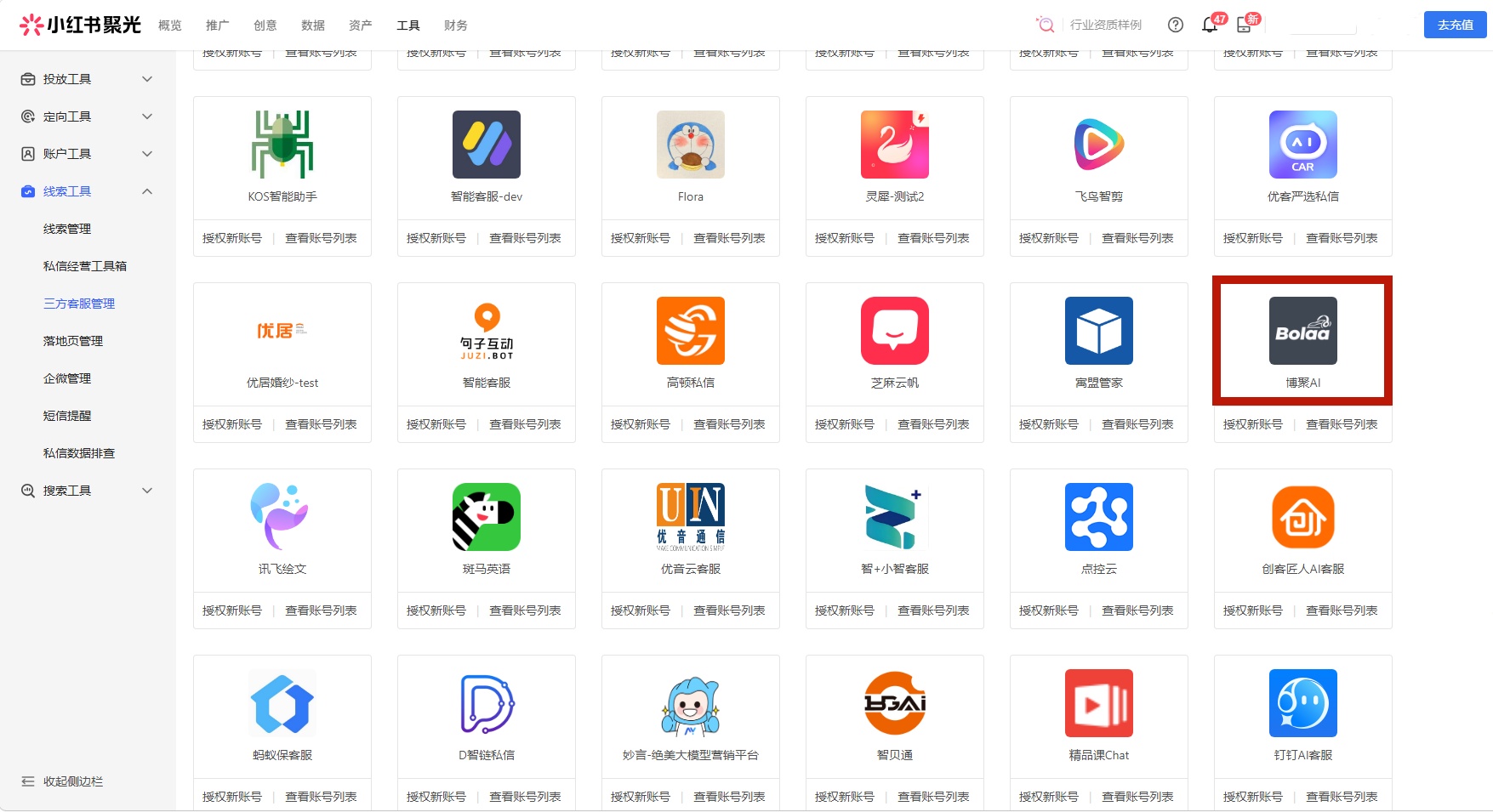Select the 寓盟管家 blue cube icon

click(1099, 331)
